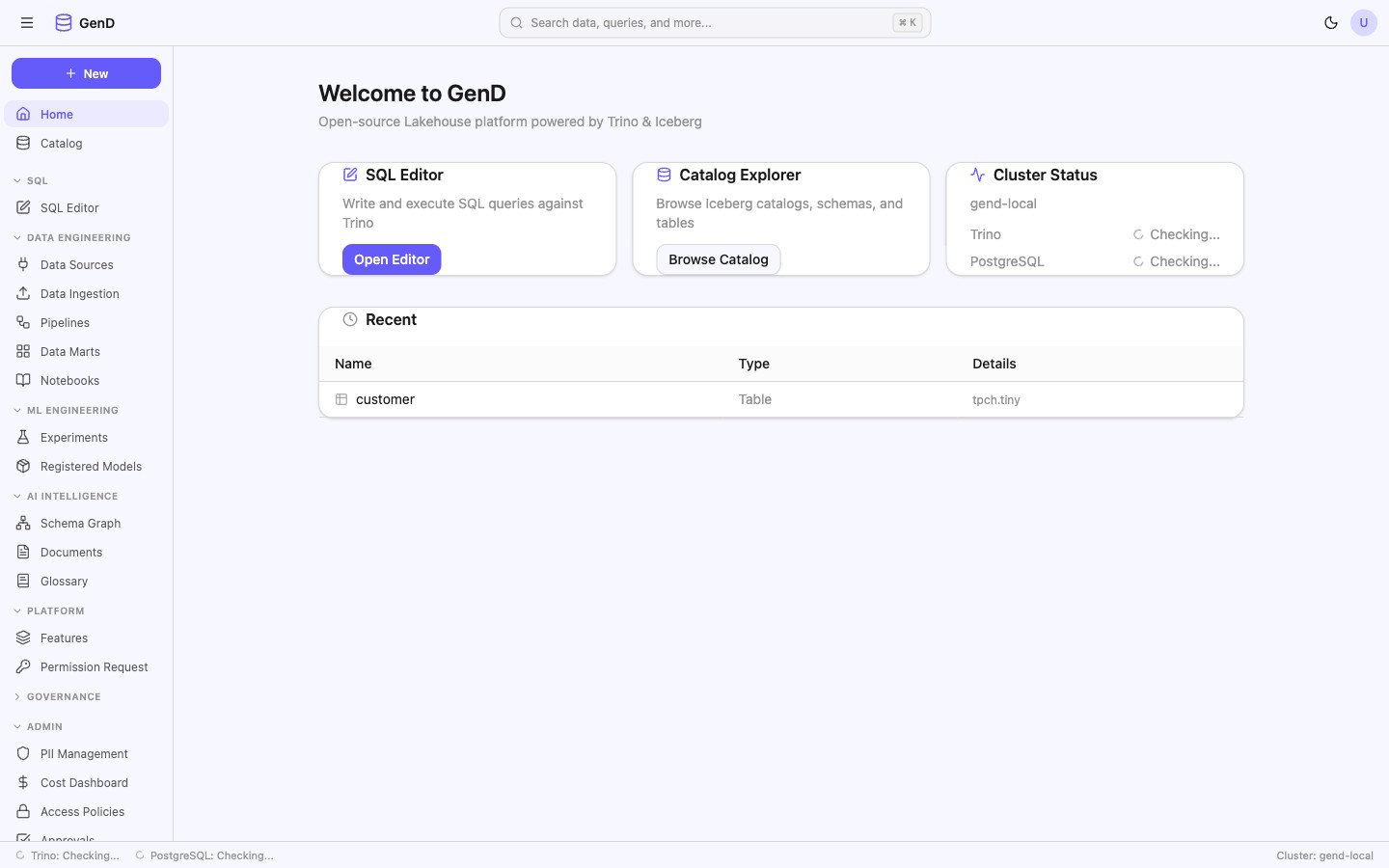
Task: Click the Browse Catalog button
Action: point(718,259)
